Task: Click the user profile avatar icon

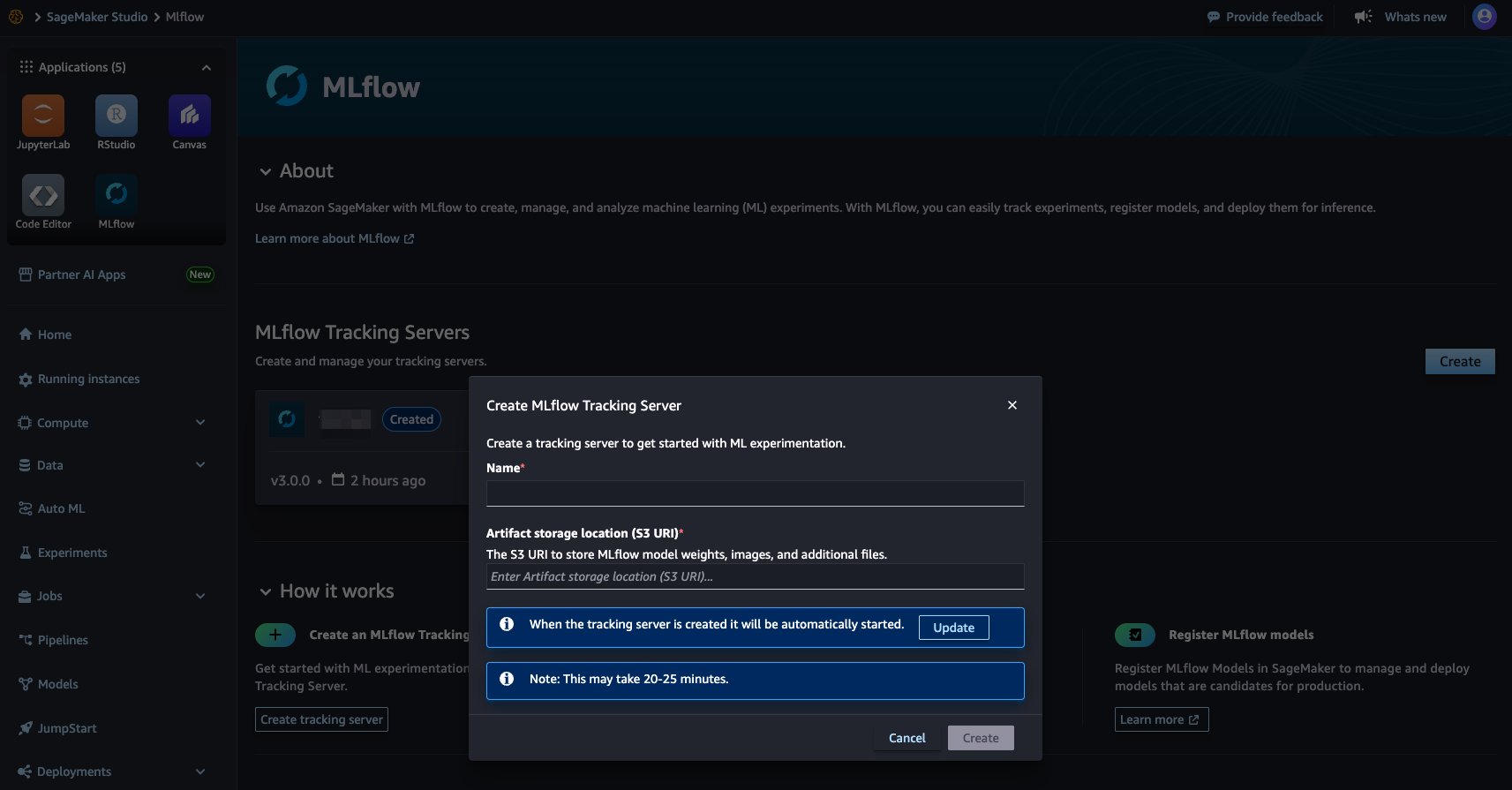Action: tap(1484, 17)
